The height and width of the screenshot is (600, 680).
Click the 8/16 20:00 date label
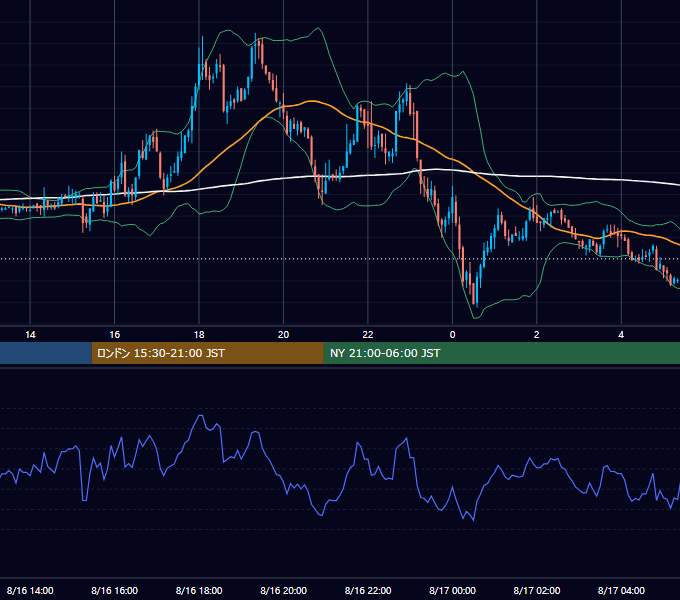coord(283,590)
